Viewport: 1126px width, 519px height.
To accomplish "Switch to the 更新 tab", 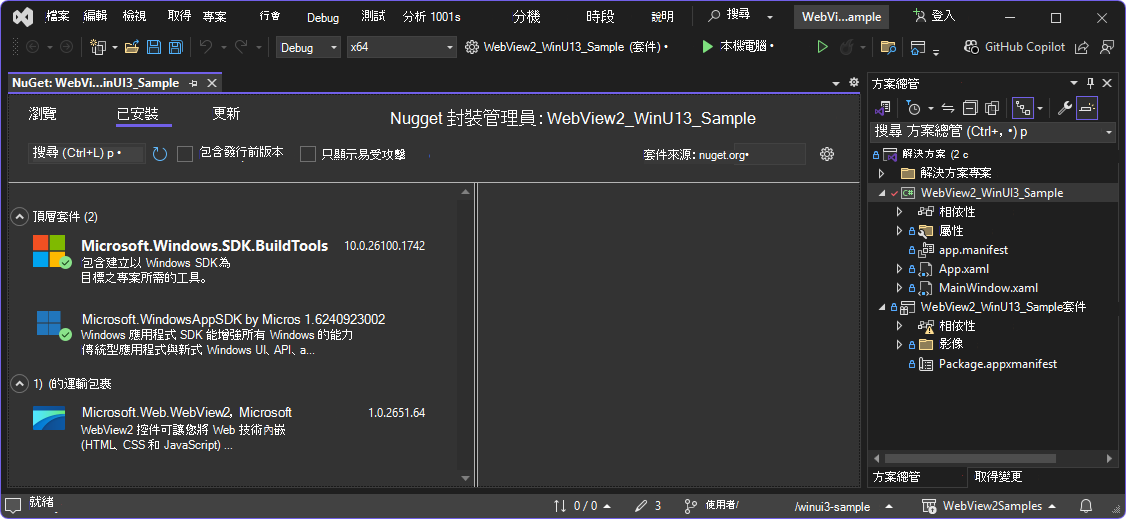I will click(x=226, y=113).
